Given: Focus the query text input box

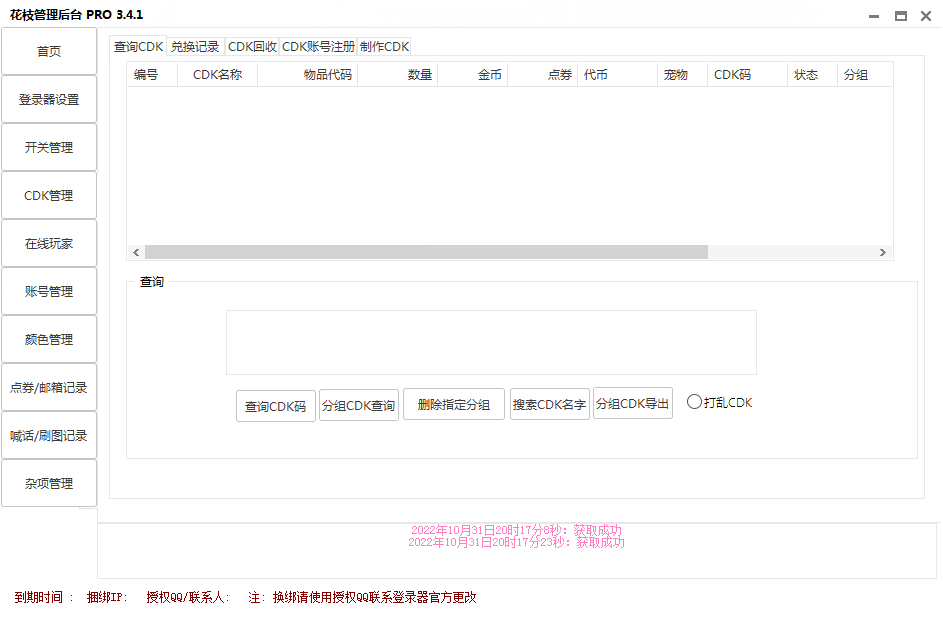Looking at the screenshot, I should [491, 342].
